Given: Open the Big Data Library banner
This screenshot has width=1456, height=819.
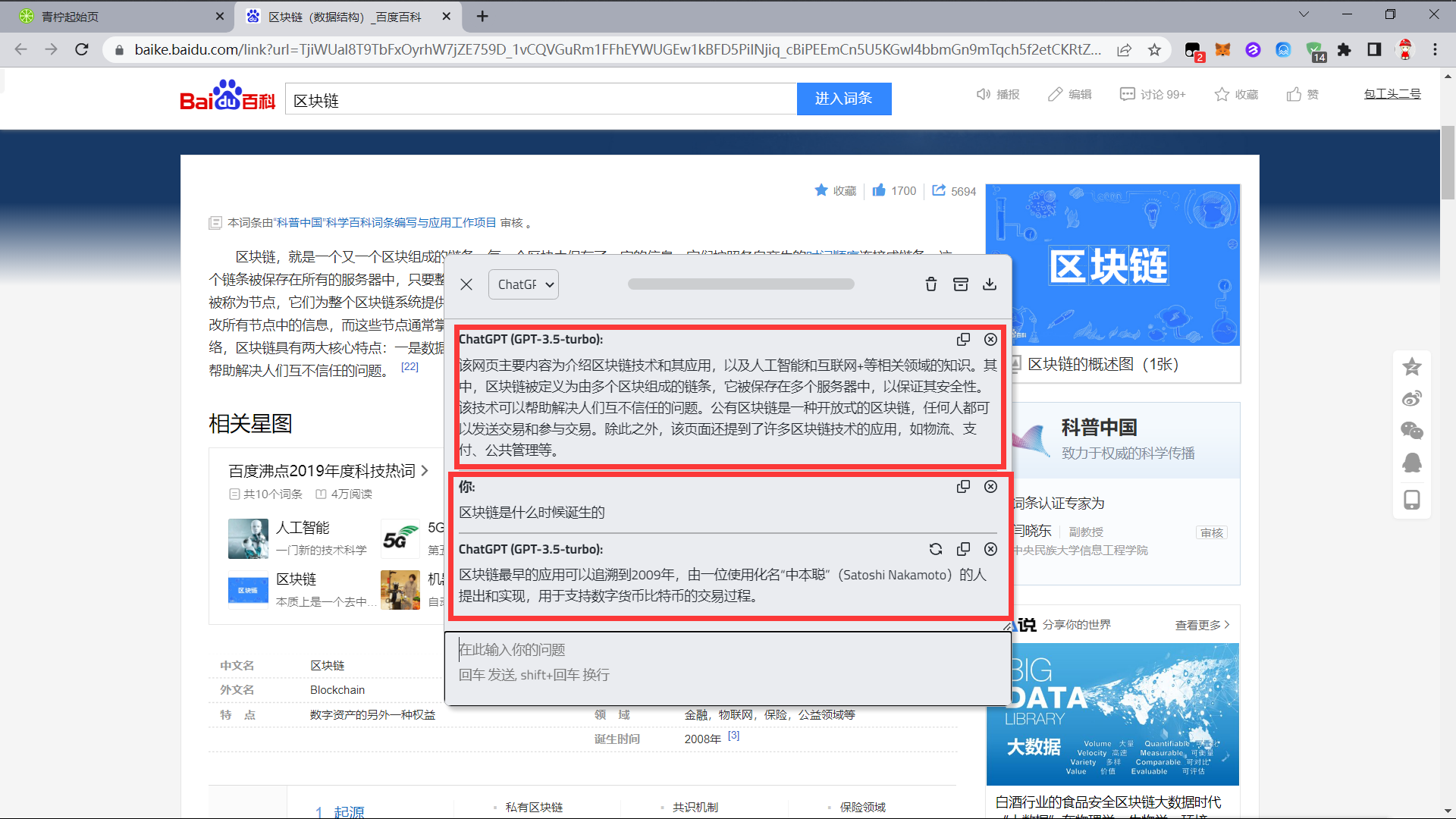Looking at the screenshot, I should click(x=1112, y=714).
